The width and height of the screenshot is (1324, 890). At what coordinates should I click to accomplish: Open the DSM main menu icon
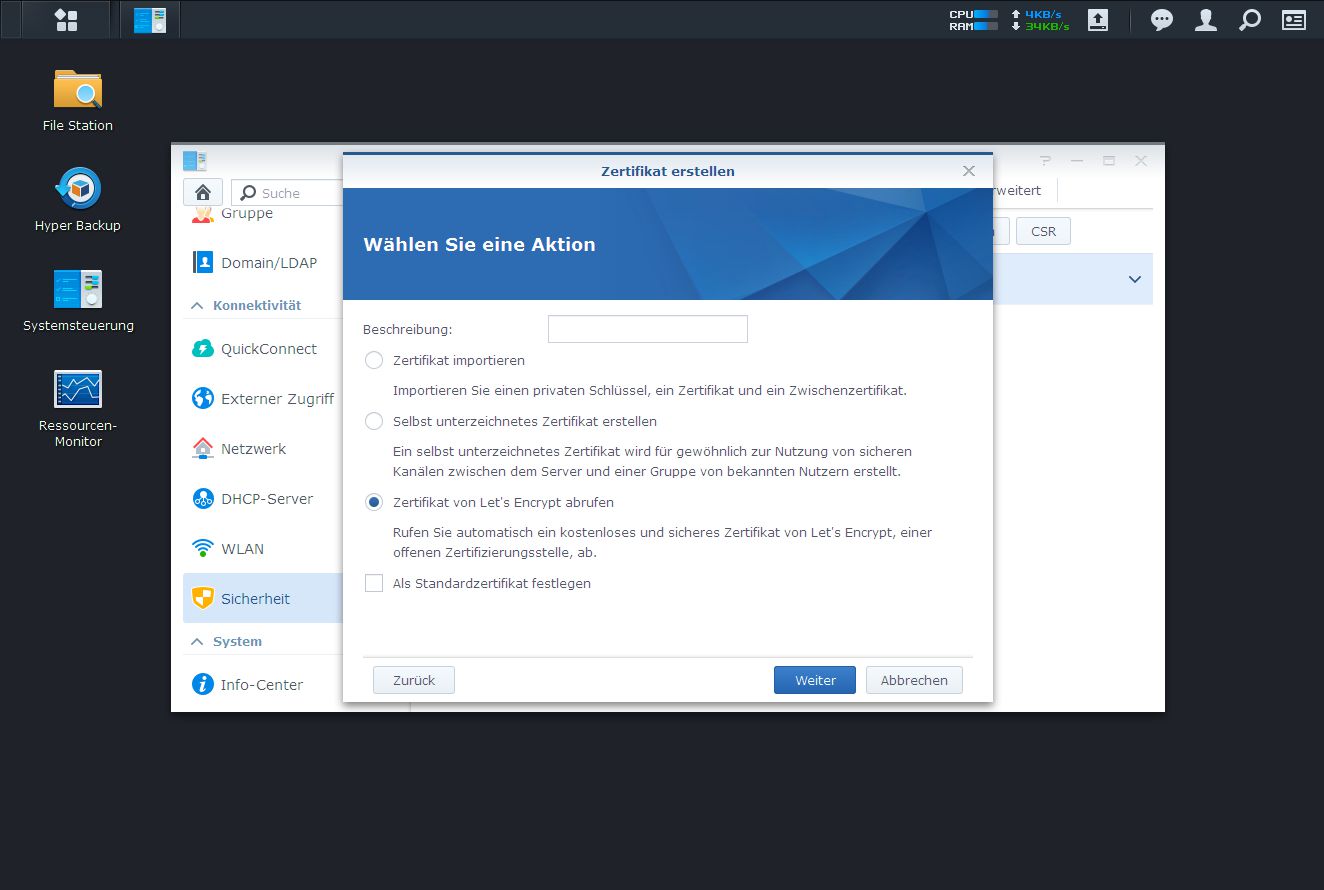pyautogui.click(x=66, y=20)
